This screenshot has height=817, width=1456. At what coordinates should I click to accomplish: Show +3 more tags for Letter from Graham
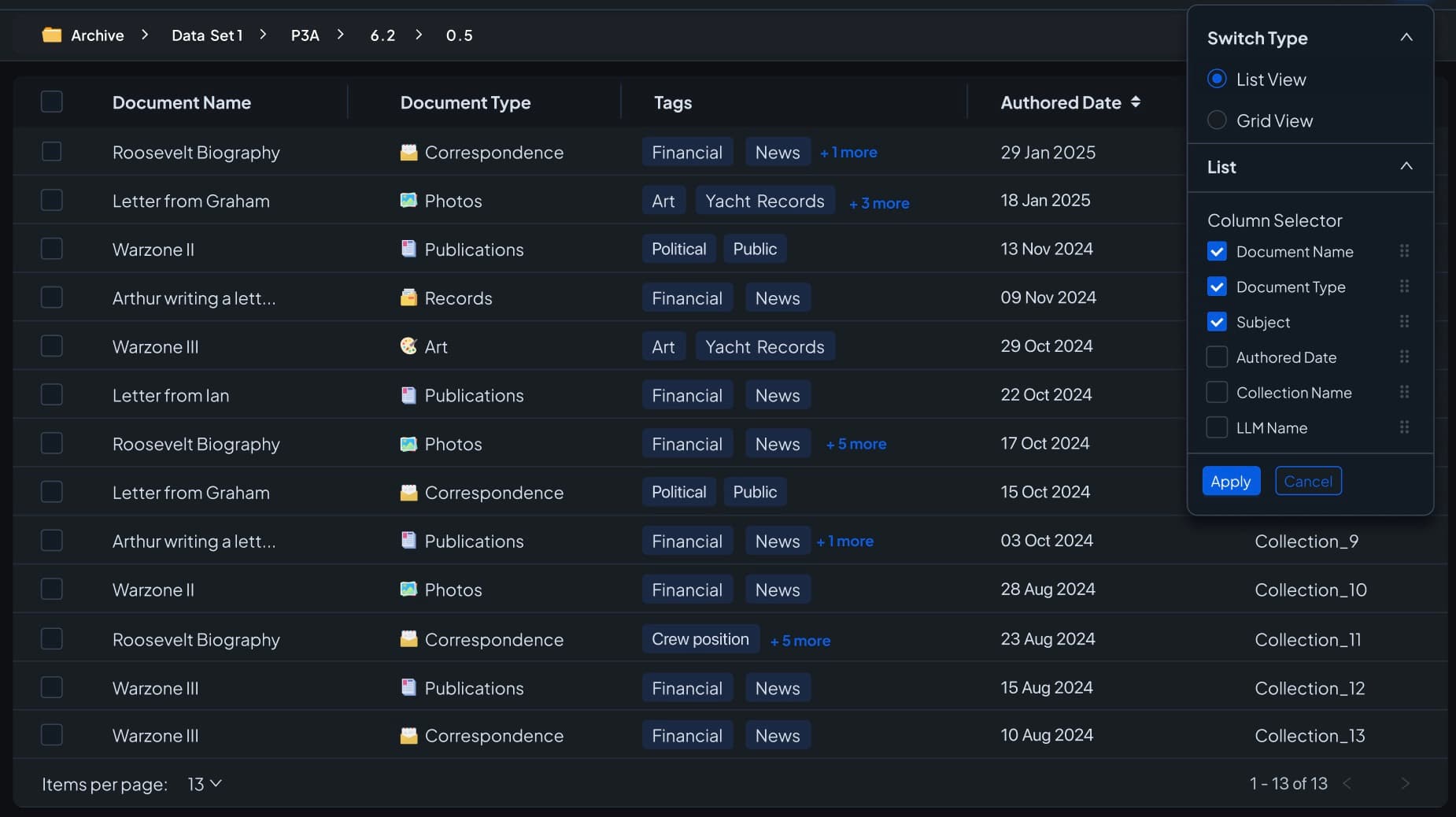click(x=879, y=203)
